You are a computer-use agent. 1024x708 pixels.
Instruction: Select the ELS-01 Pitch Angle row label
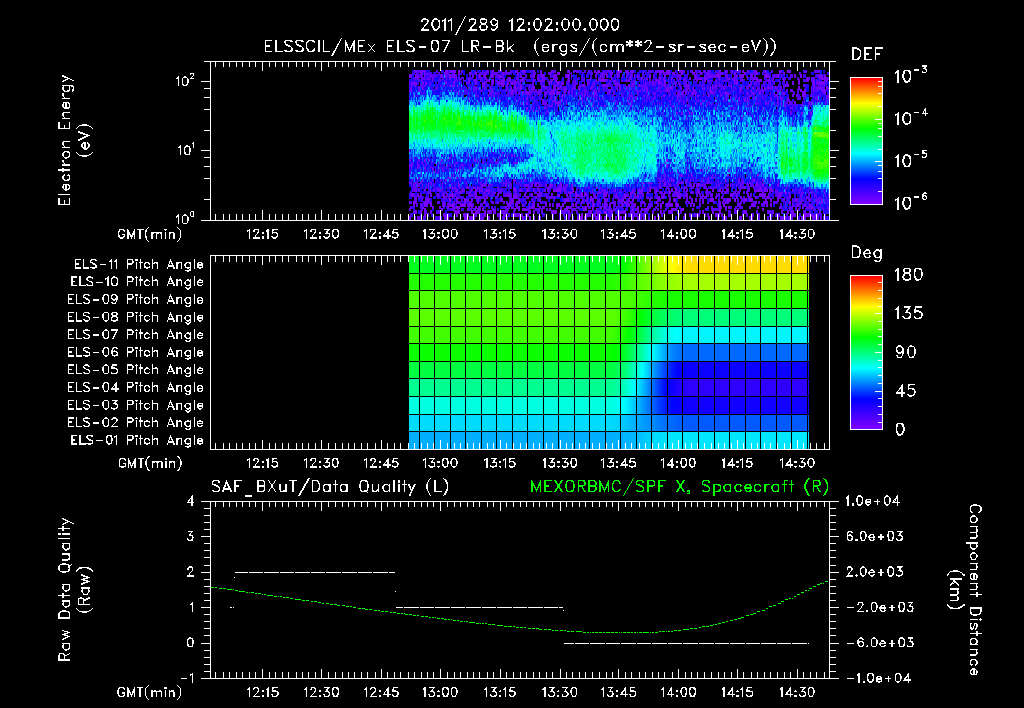[x=137, y=440]
